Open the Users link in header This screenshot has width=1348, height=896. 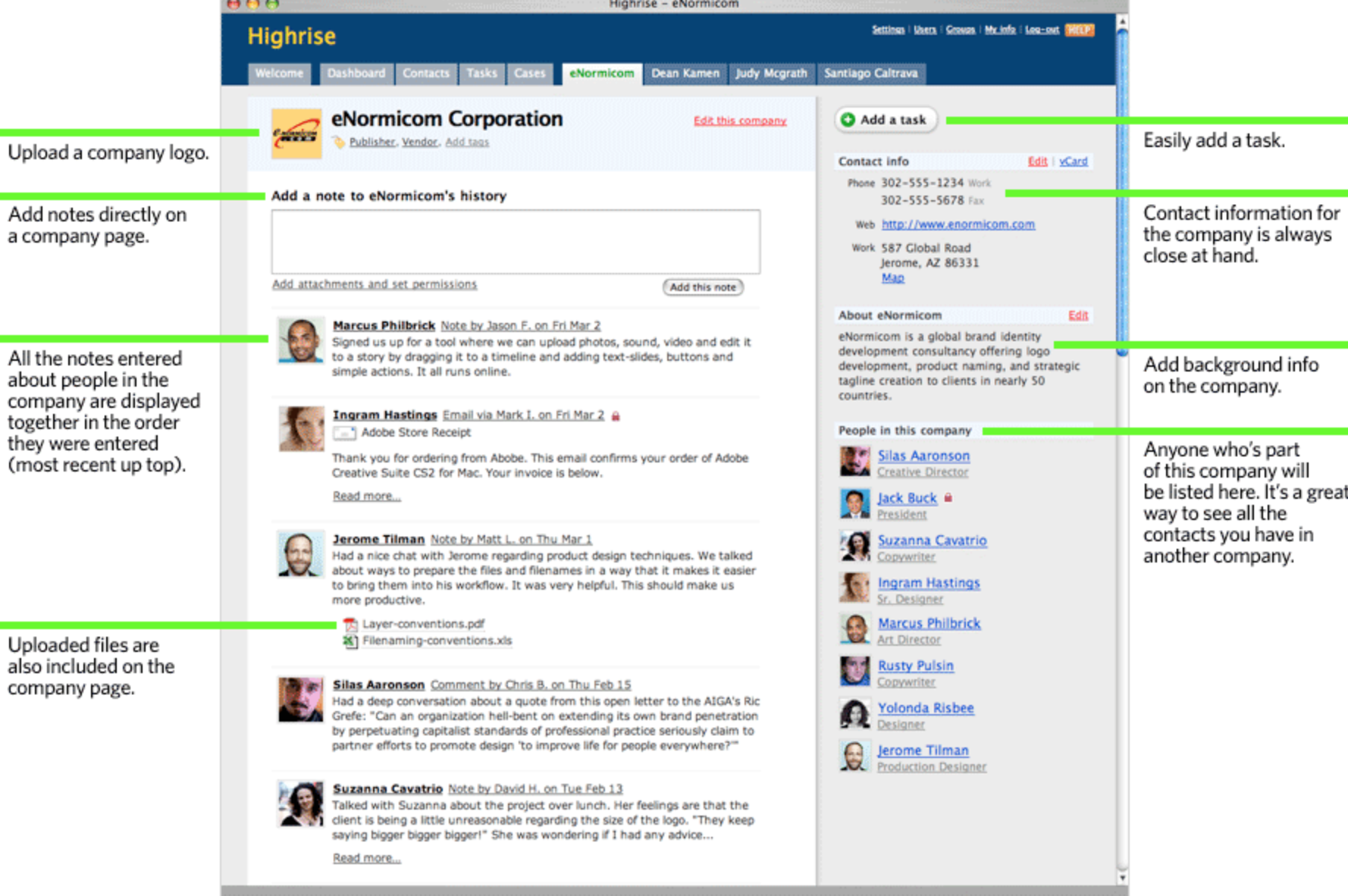(x=924, y=30)
